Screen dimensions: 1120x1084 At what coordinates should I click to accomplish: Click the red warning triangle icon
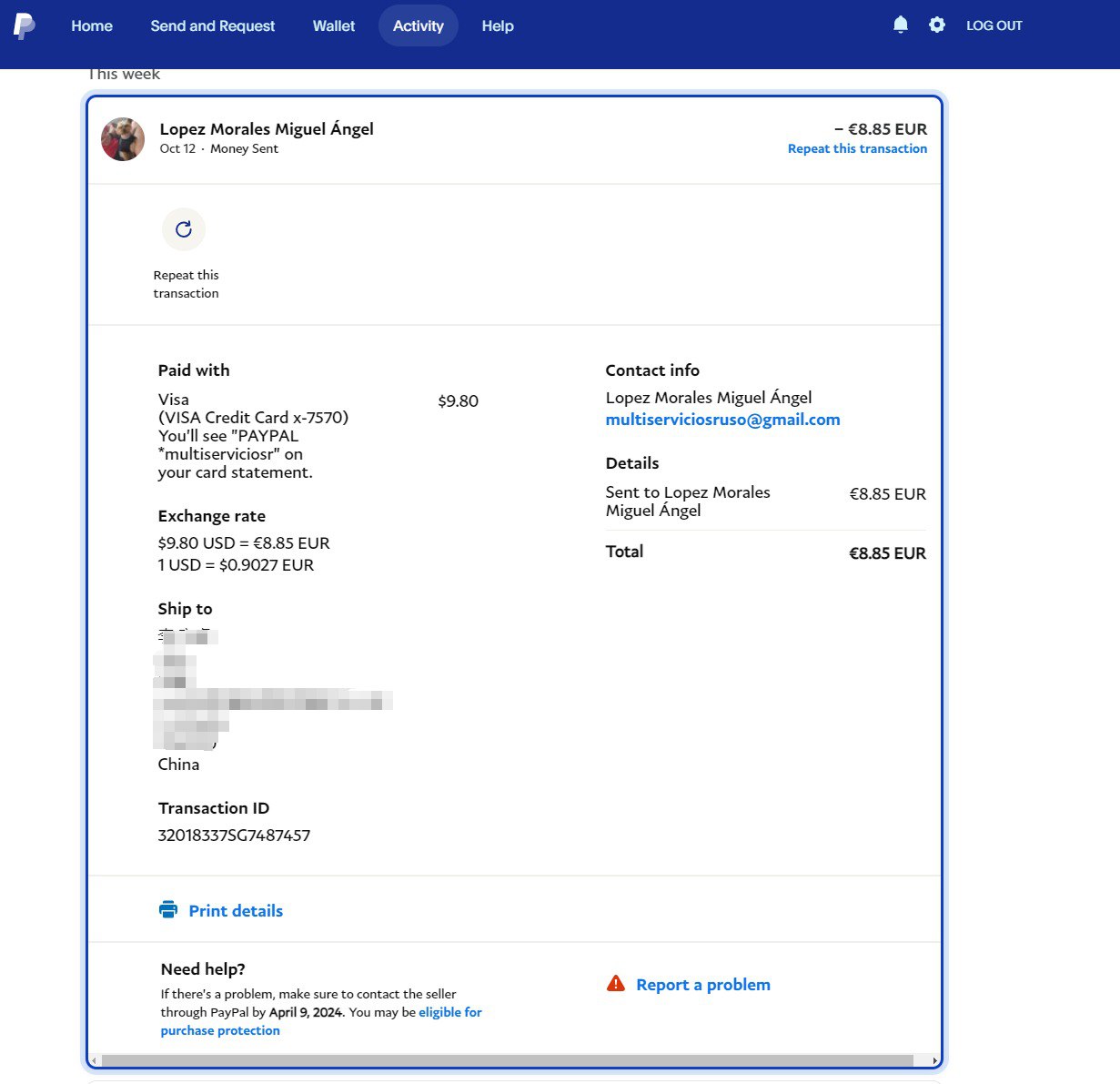tap(616, 984)
